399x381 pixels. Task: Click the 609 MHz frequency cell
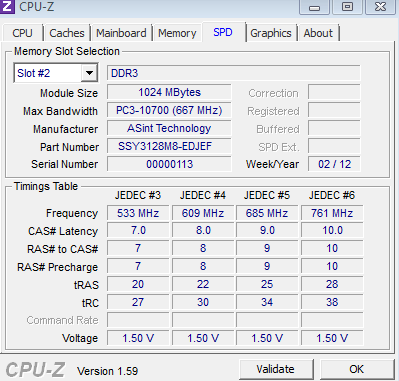click(203, 213)
